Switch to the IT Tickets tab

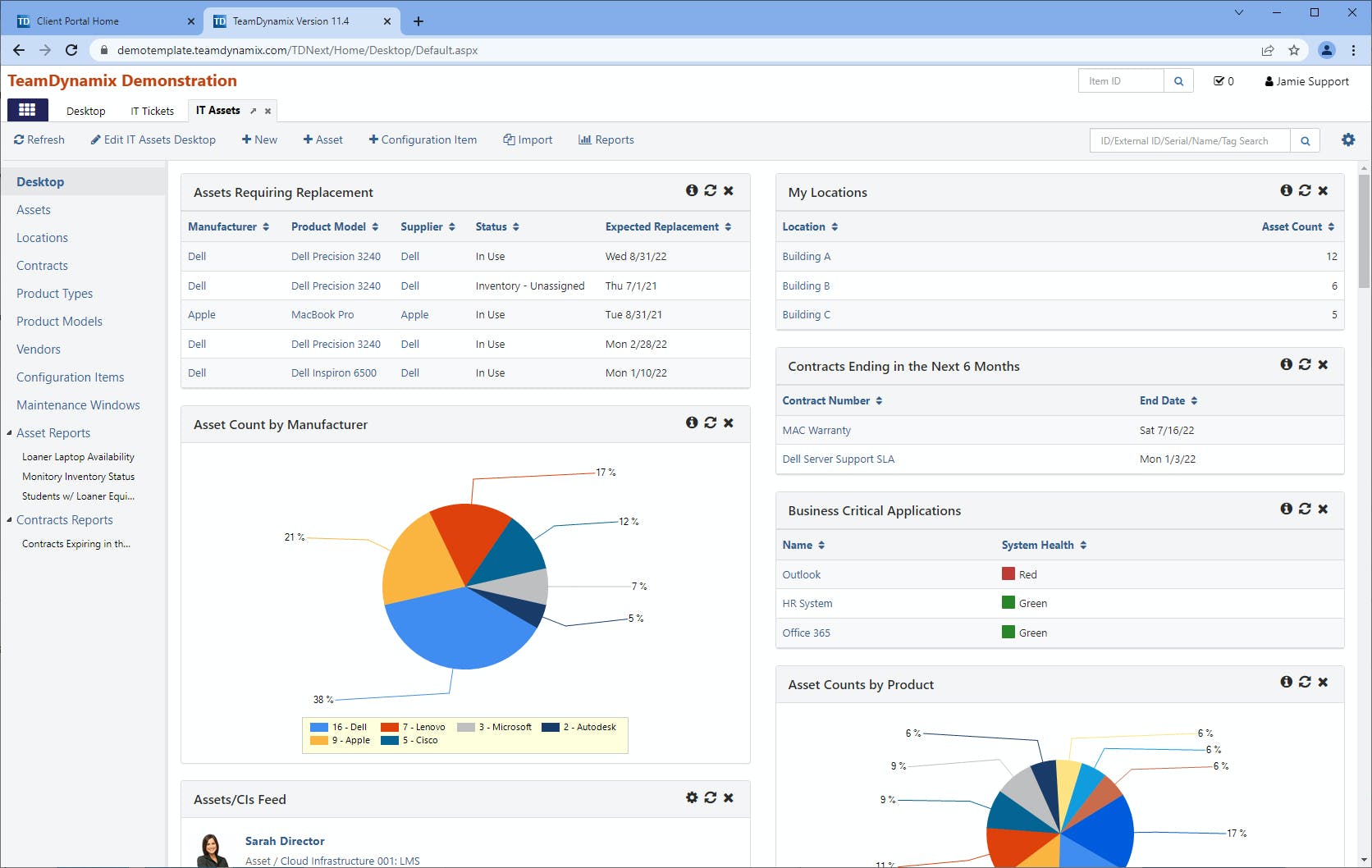click(x=153, y=111)
